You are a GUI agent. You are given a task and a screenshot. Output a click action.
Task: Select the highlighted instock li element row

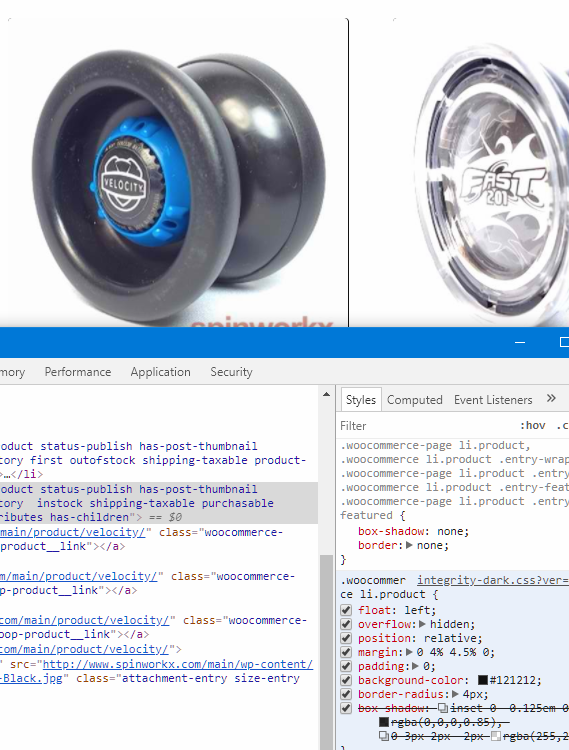point(159,503)
